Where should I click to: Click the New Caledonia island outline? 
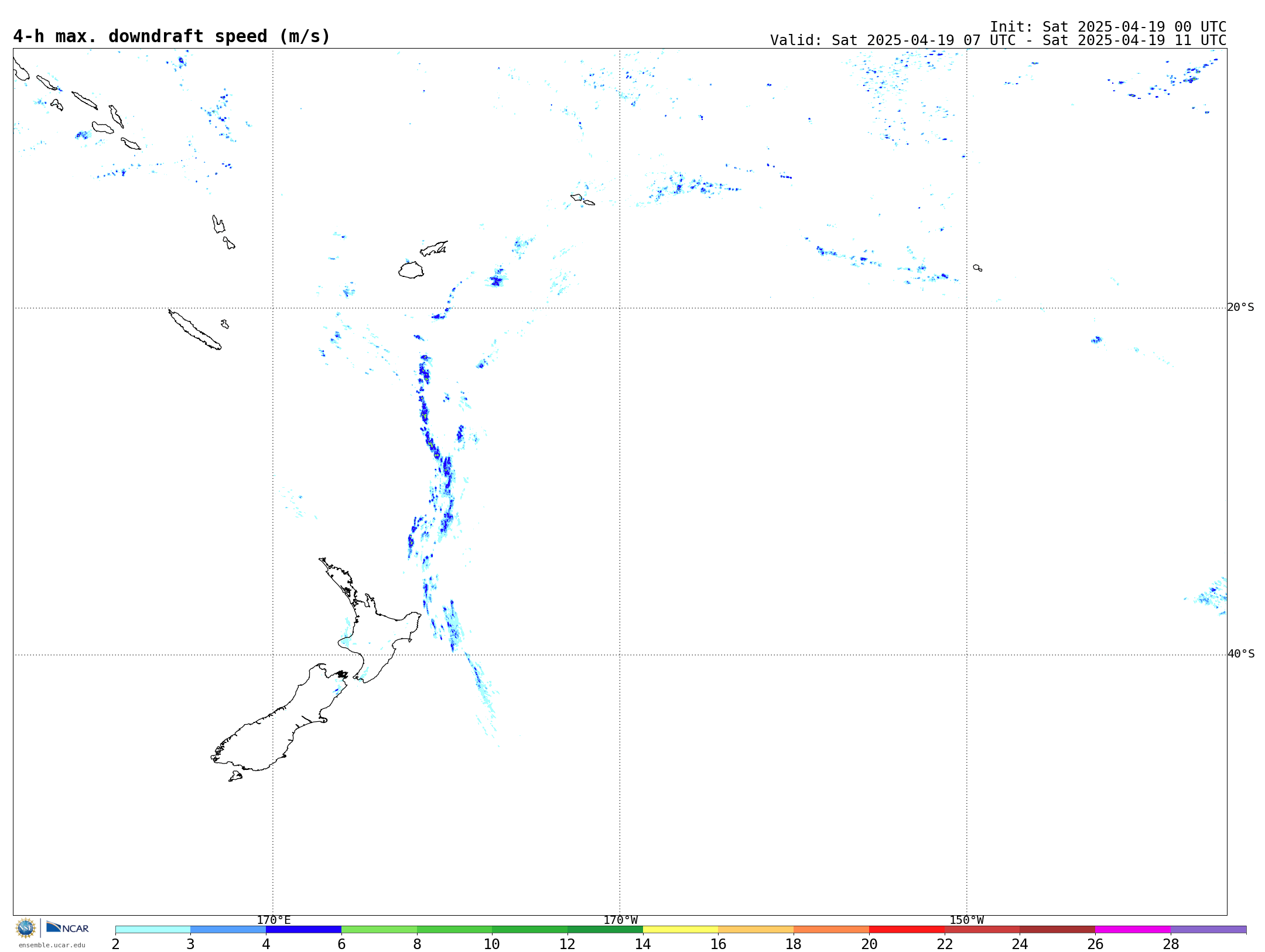(194, 330)
